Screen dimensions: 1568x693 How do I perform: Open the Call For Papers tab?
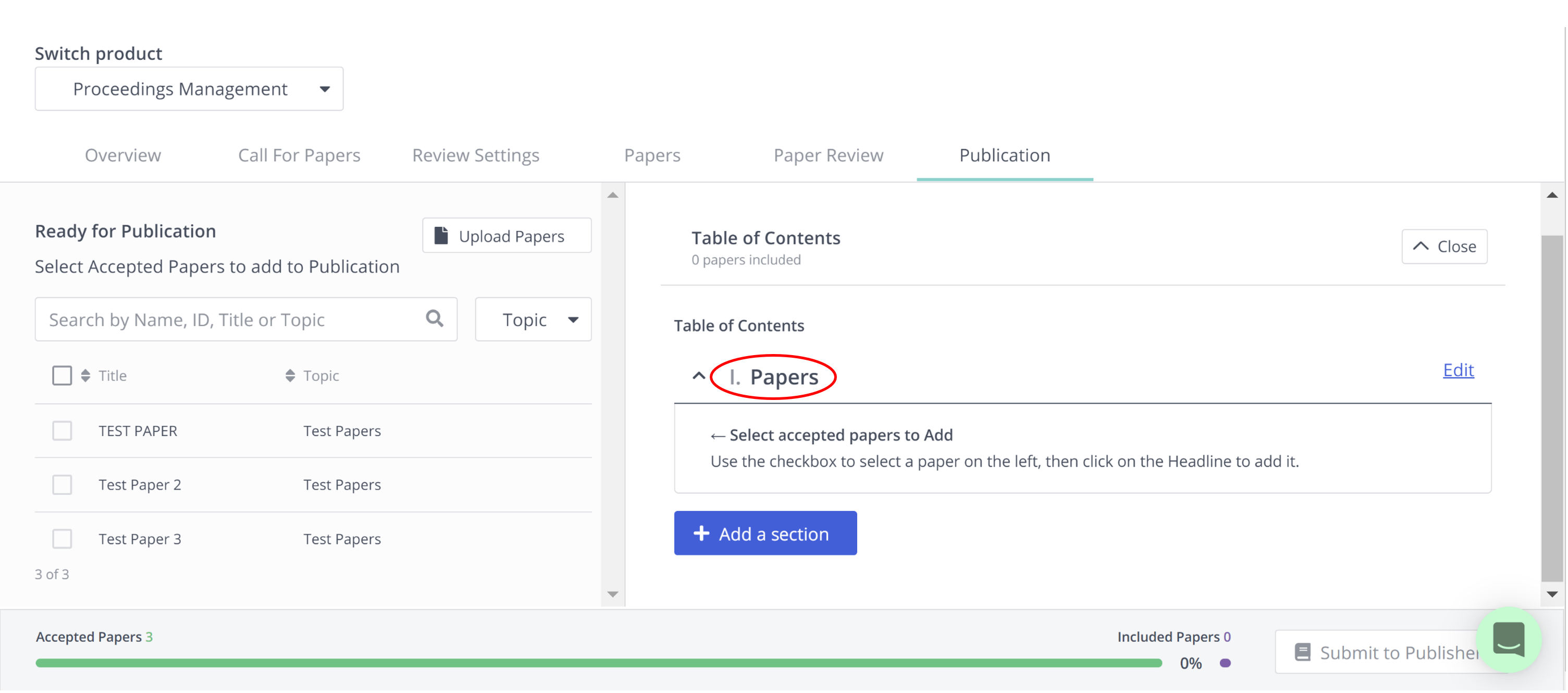299,155
